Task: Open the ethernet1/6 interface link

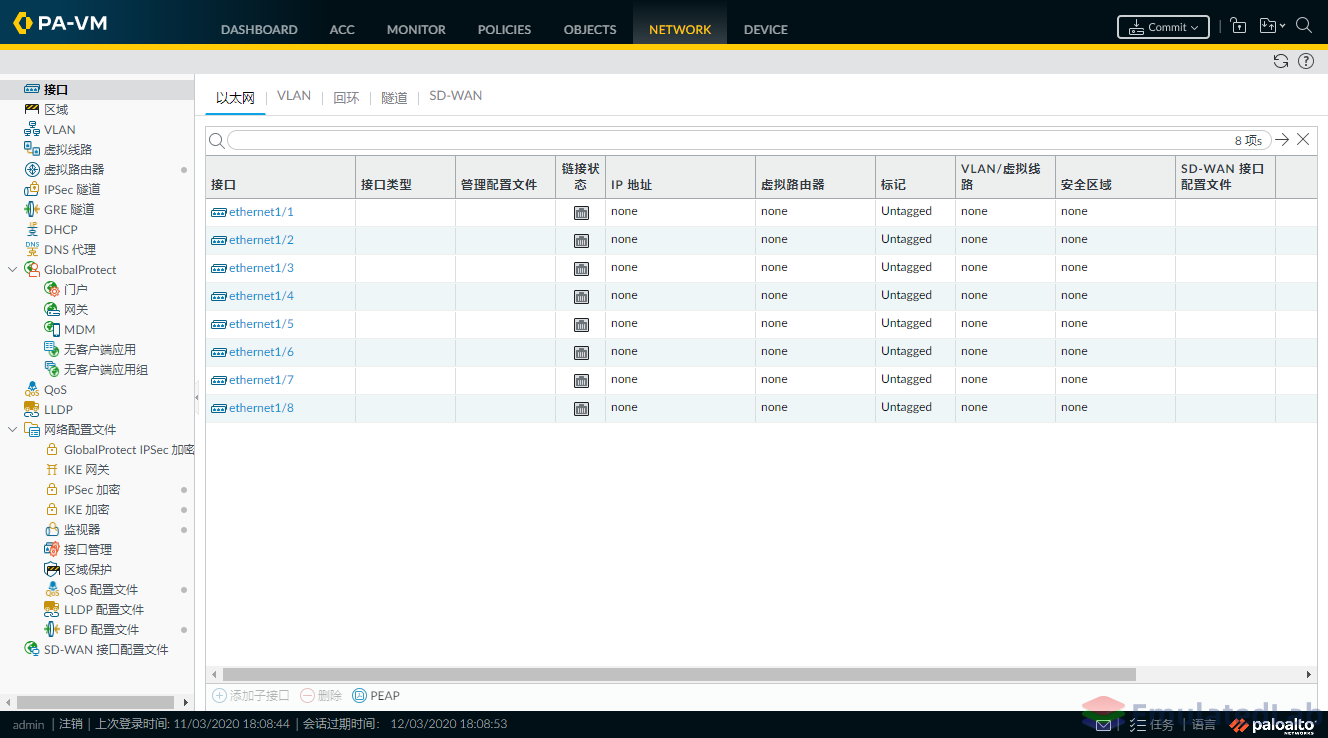Action: pyautogui.click(x=261, y=352)
